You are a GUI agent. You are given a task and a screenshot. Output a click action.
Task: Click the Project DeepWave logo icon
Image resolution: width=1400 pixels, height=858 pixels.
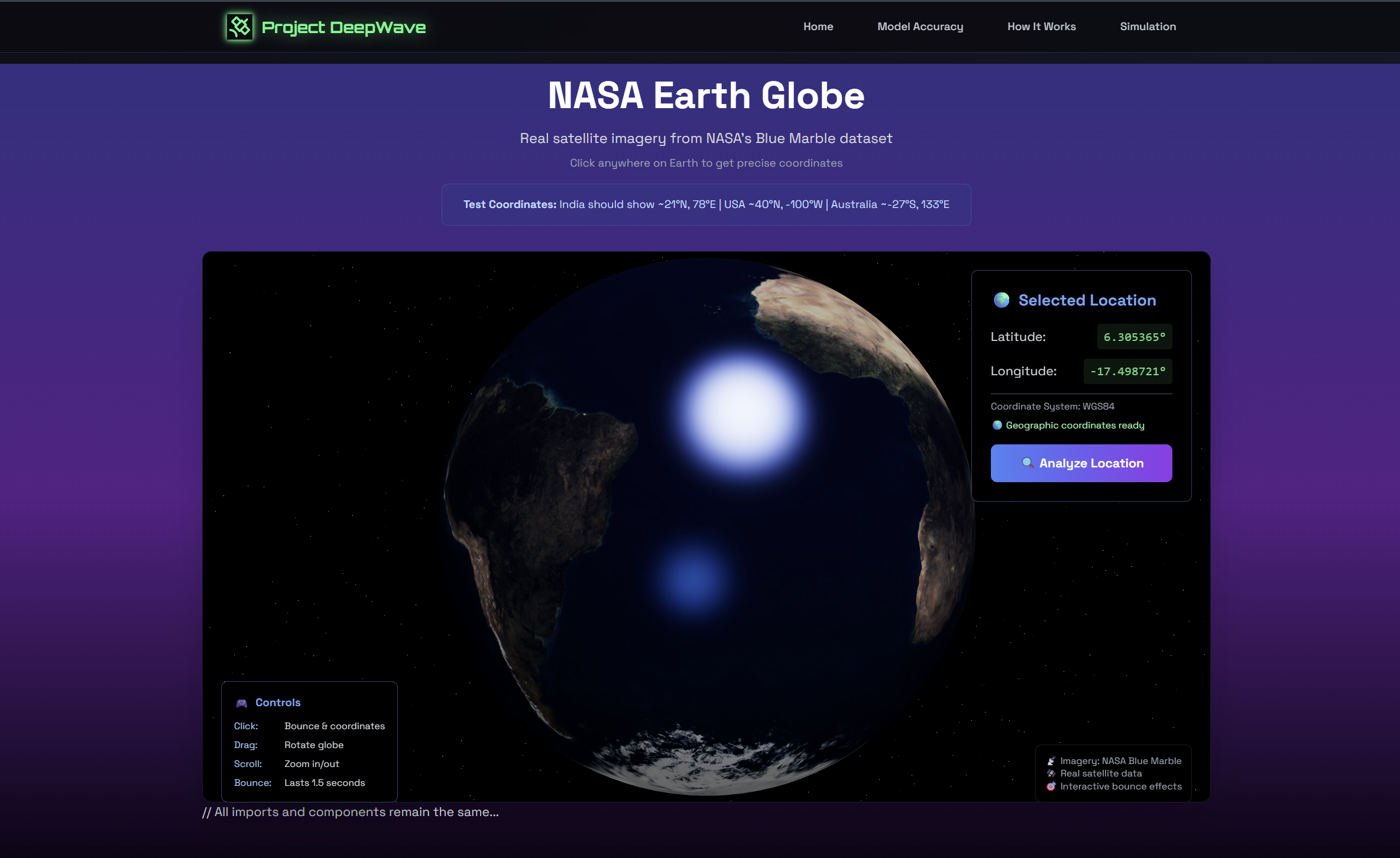(x=239, y=27)
